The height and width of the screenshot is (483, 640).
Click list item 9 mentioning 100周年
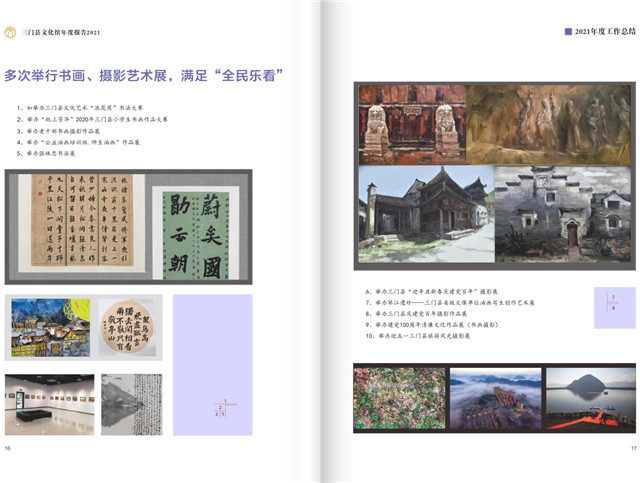432,325
